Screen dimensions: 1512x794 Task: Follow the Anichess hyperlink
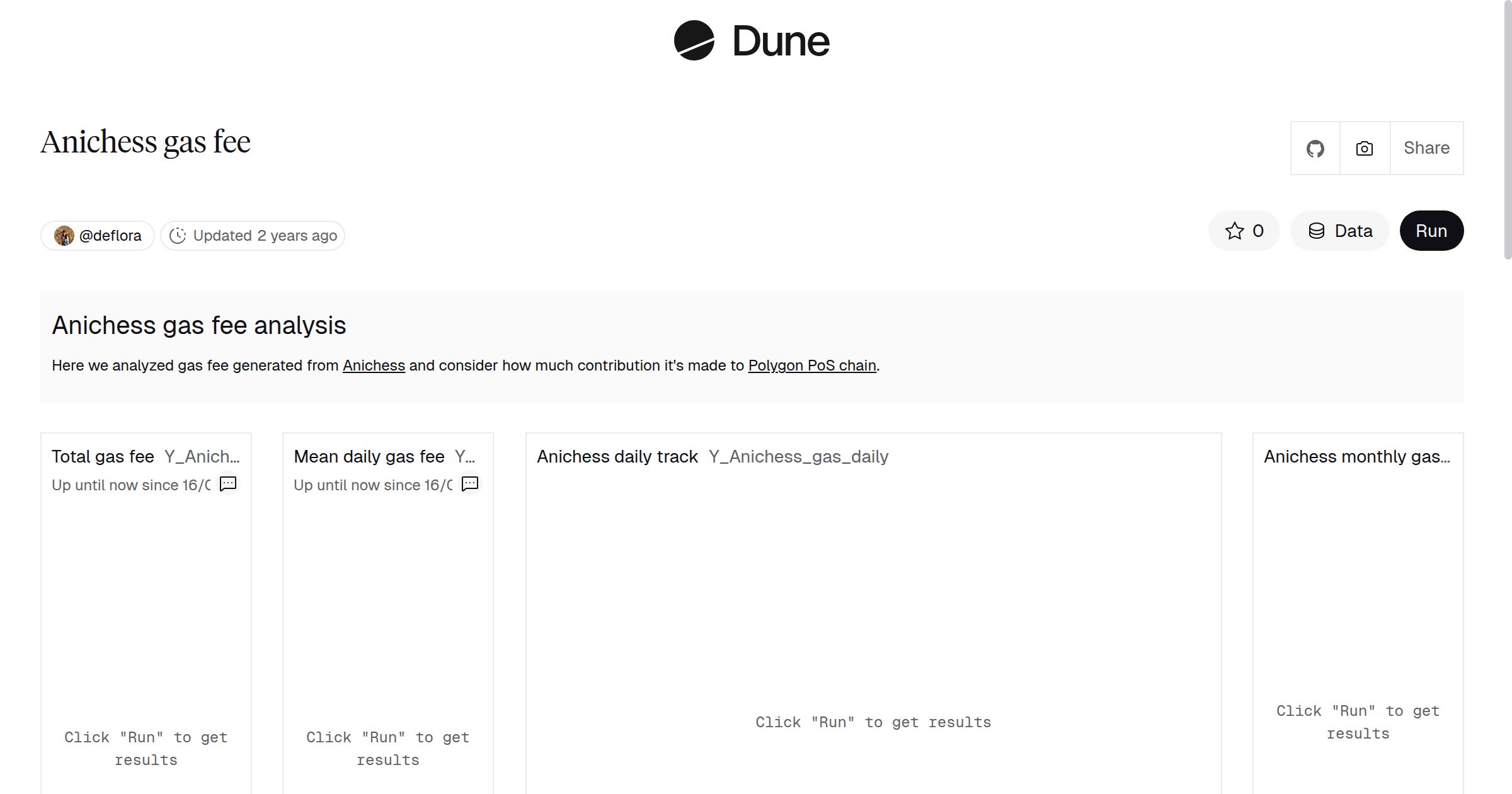[x=374, y=365]
